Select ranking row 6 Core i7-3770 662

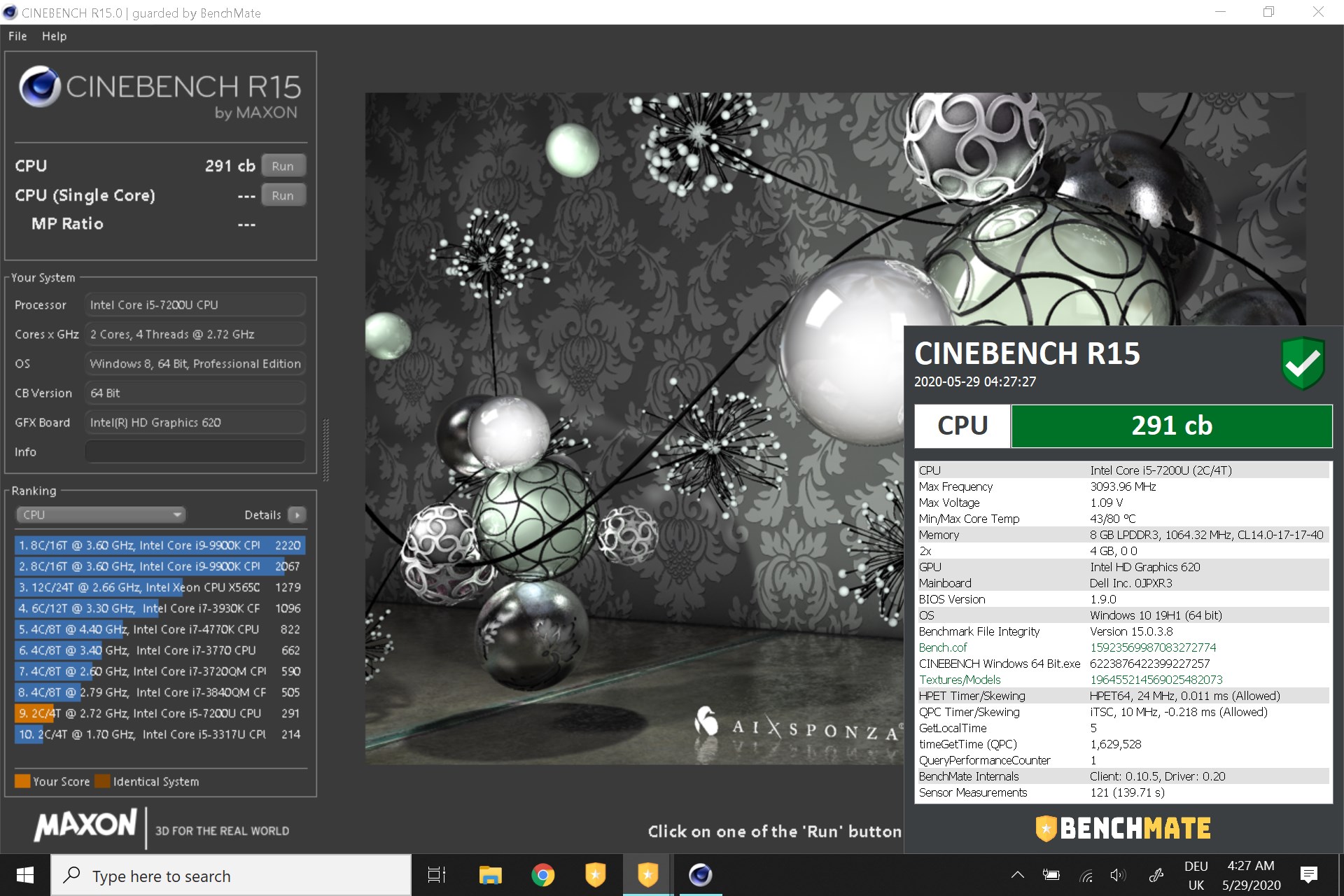point(160,650)
